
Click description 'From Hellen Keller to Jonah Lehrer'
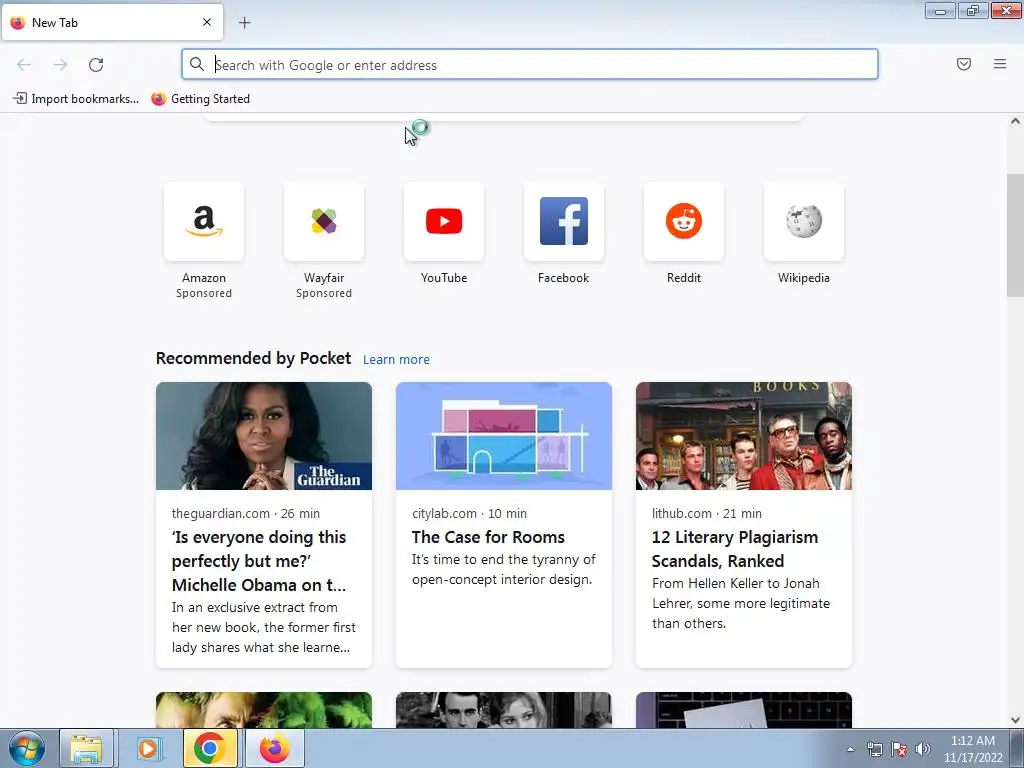click(x=741, y=603)
